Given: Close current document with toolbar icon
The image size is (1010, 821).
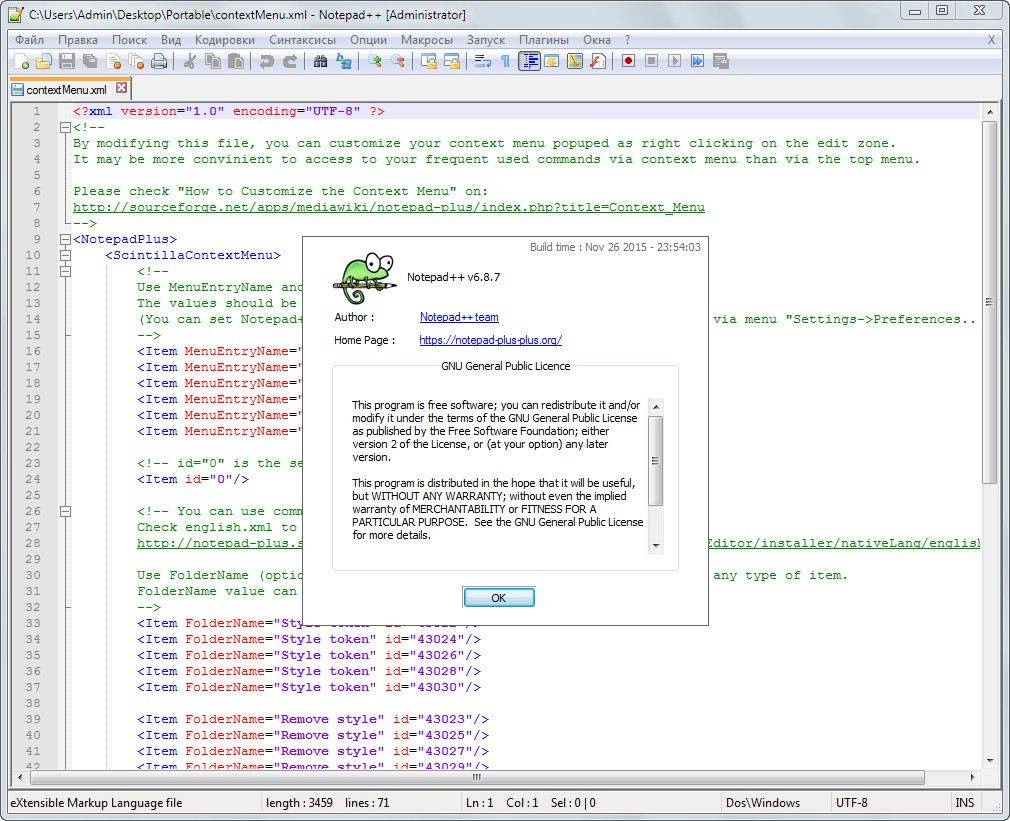Looking at the screenshot, I should [x=114, y=61].
